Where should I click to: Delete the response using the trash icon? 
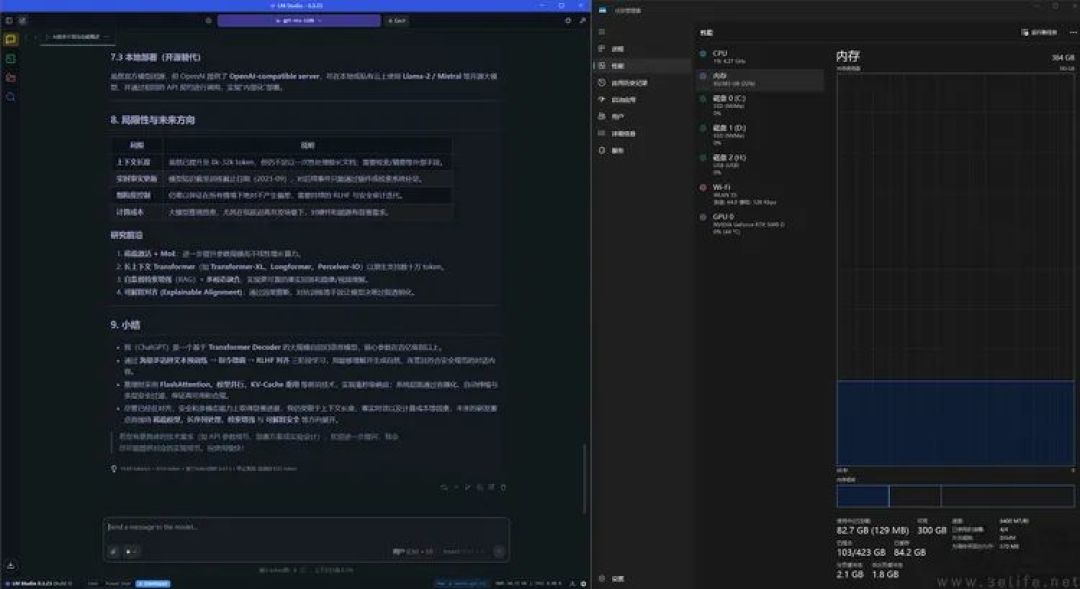click(x=503, y=487)
